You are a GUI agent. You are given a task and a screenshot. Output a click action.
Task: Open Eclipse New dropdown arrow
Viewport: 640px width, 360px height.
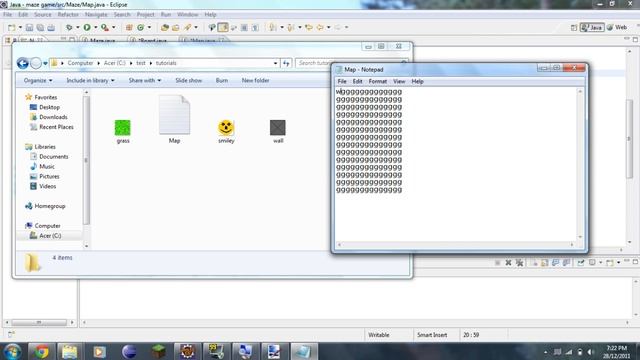click(20, 27)
